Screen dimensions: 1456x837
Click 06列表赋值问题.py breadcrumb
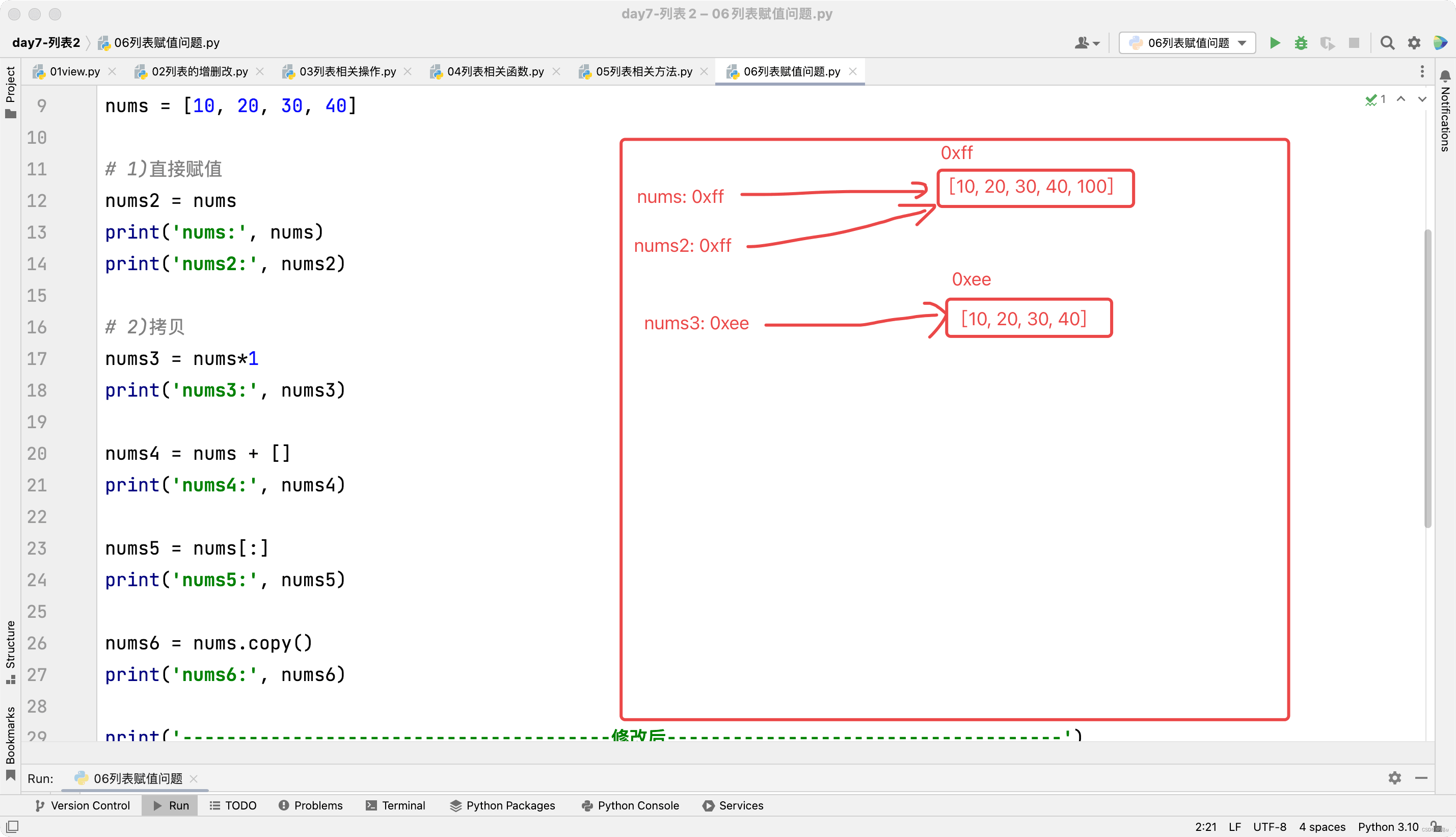(x=159, y=42)
